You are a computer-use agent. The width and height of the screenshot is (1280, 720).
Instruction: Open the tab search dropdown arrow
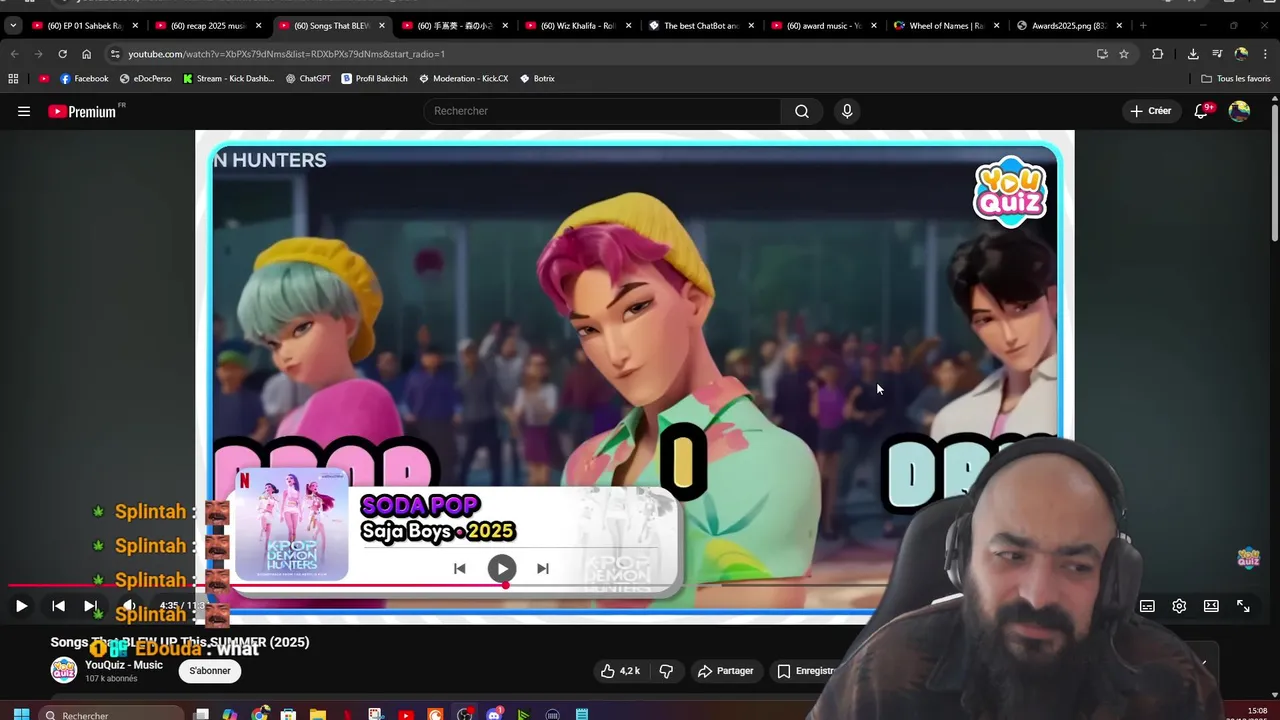tap(13, 26)
